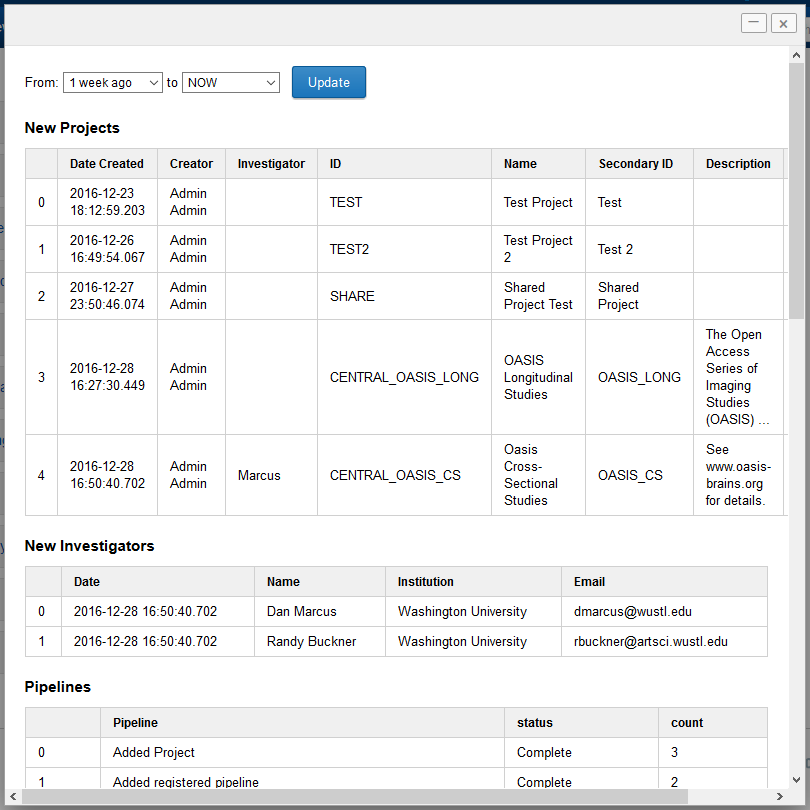This screenshot has width=810, height=810.
Task: Click the Update button
Action: click(x=328, y=82)
